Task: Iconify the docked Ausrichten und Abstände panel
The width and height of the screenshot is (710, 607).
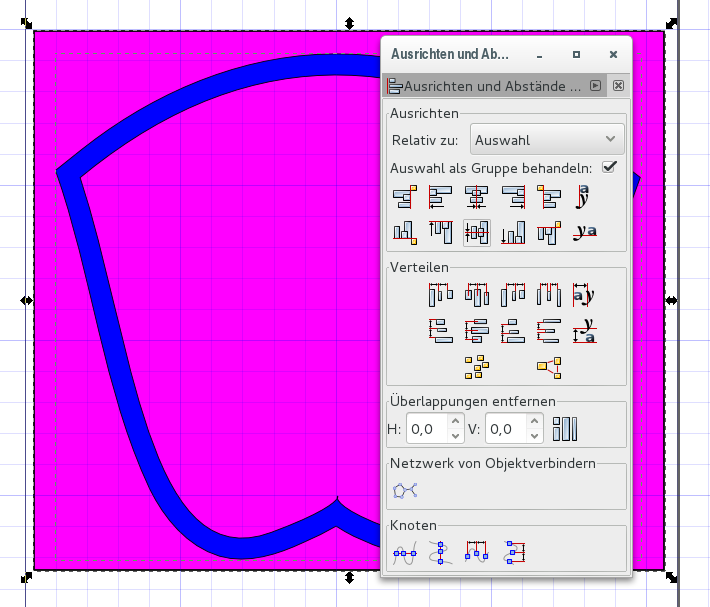Action: [x=595, y=86]
